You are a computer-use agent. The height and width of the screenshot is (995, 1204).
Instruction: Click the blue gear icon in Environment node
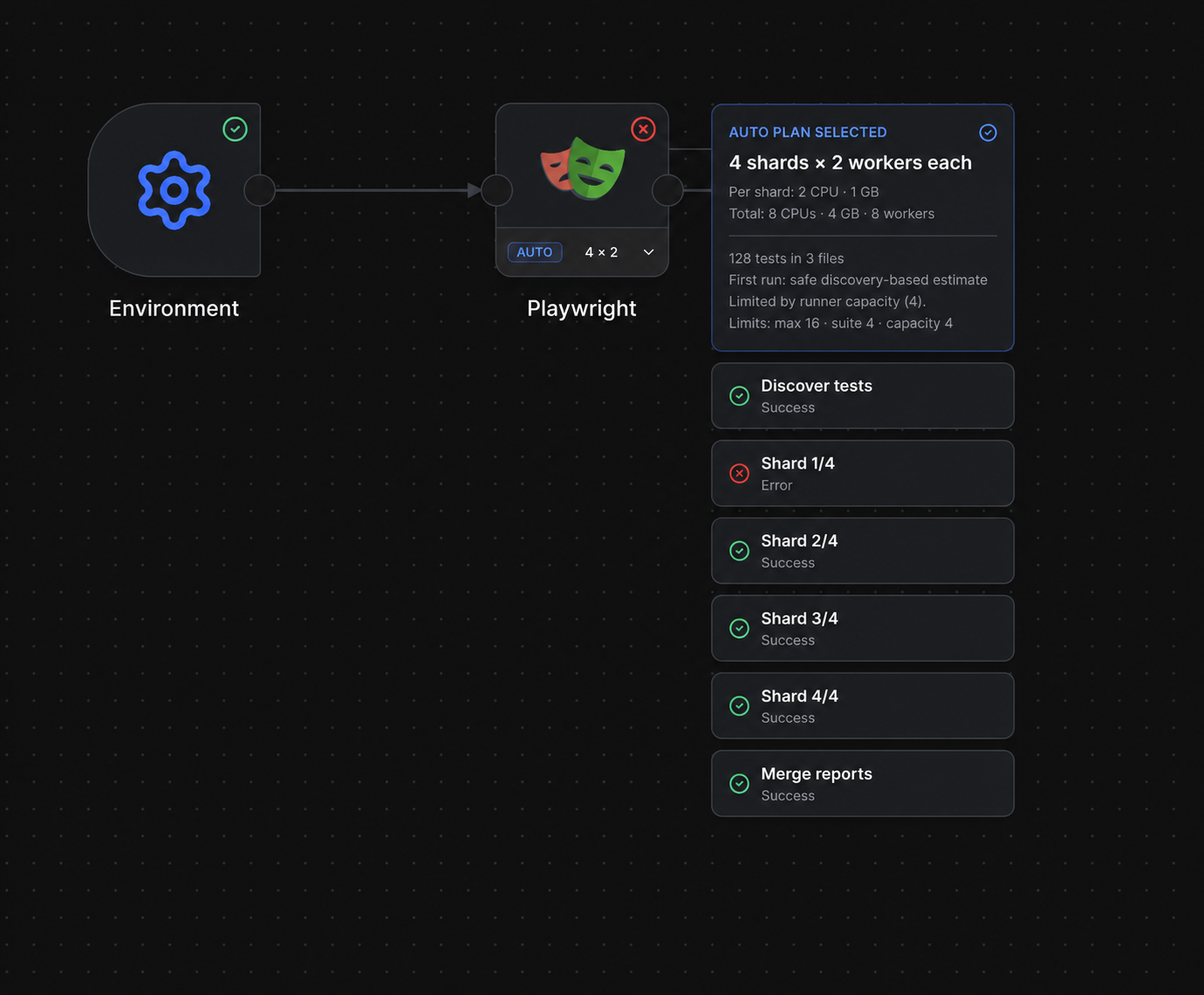point(174,190)
